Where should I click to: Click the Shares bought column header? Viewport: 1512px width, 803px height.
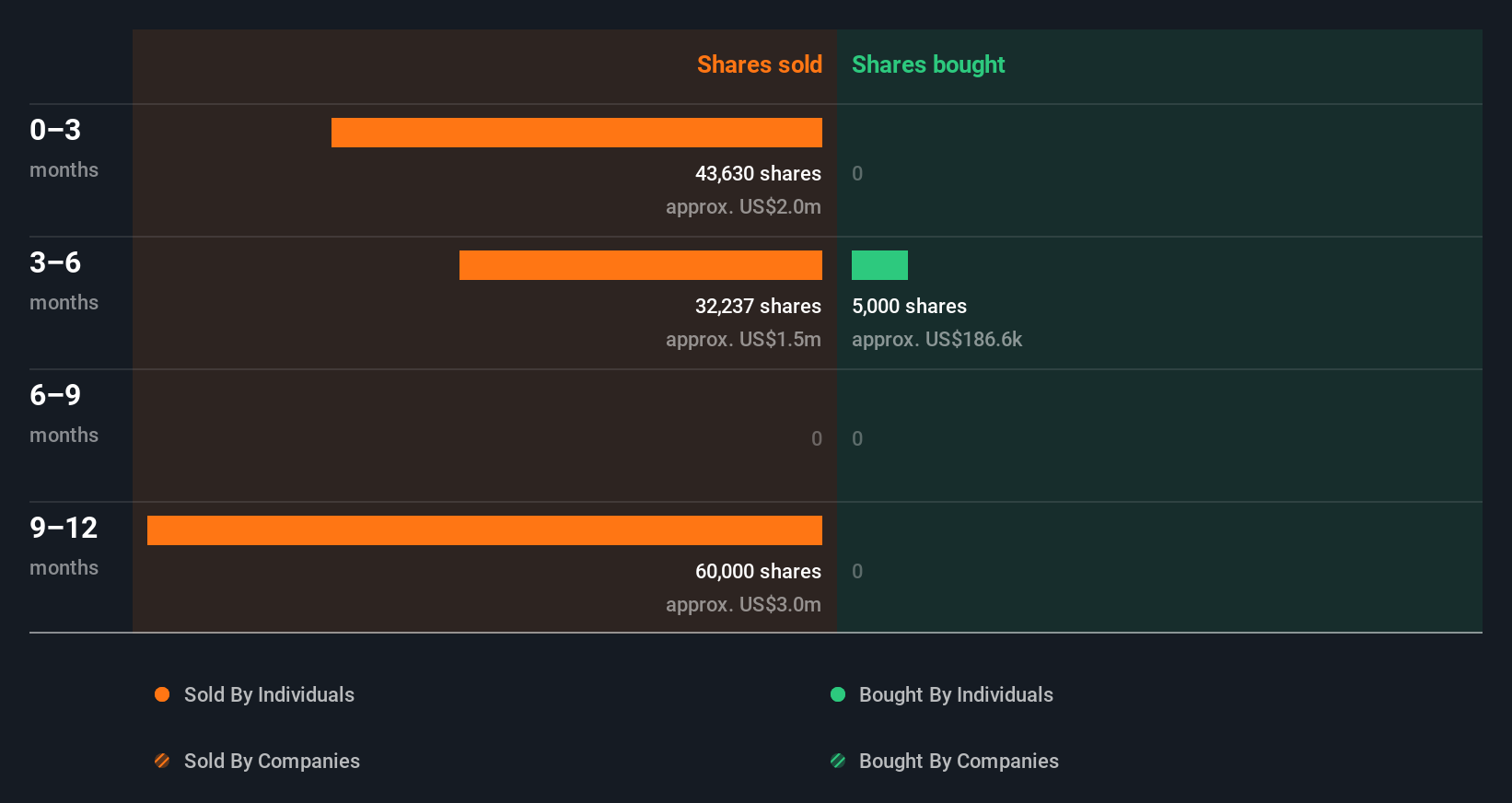pyautogui.click(x=928, y=64)
